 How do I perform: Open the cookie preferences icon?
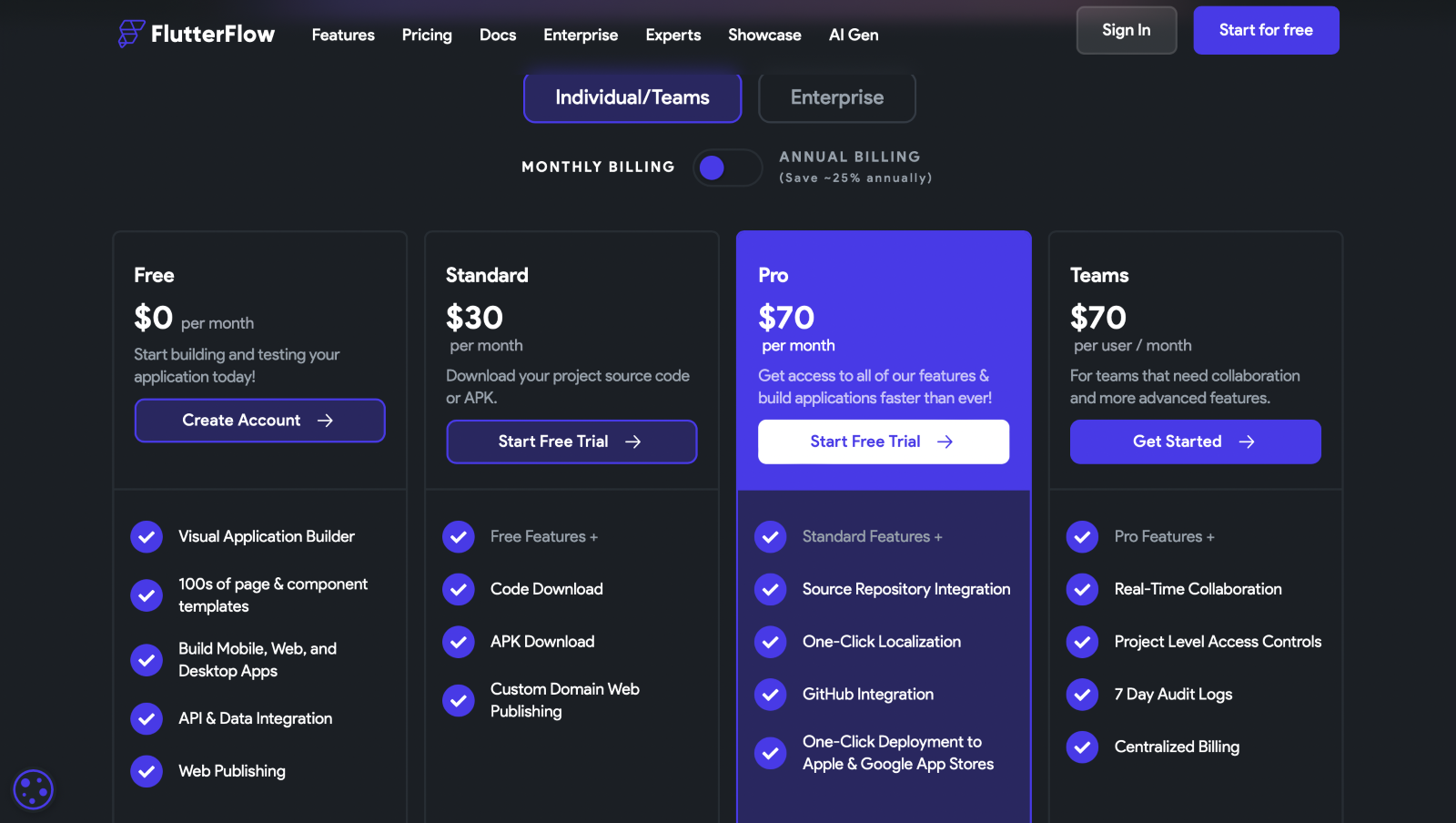[x=34, y=789]
